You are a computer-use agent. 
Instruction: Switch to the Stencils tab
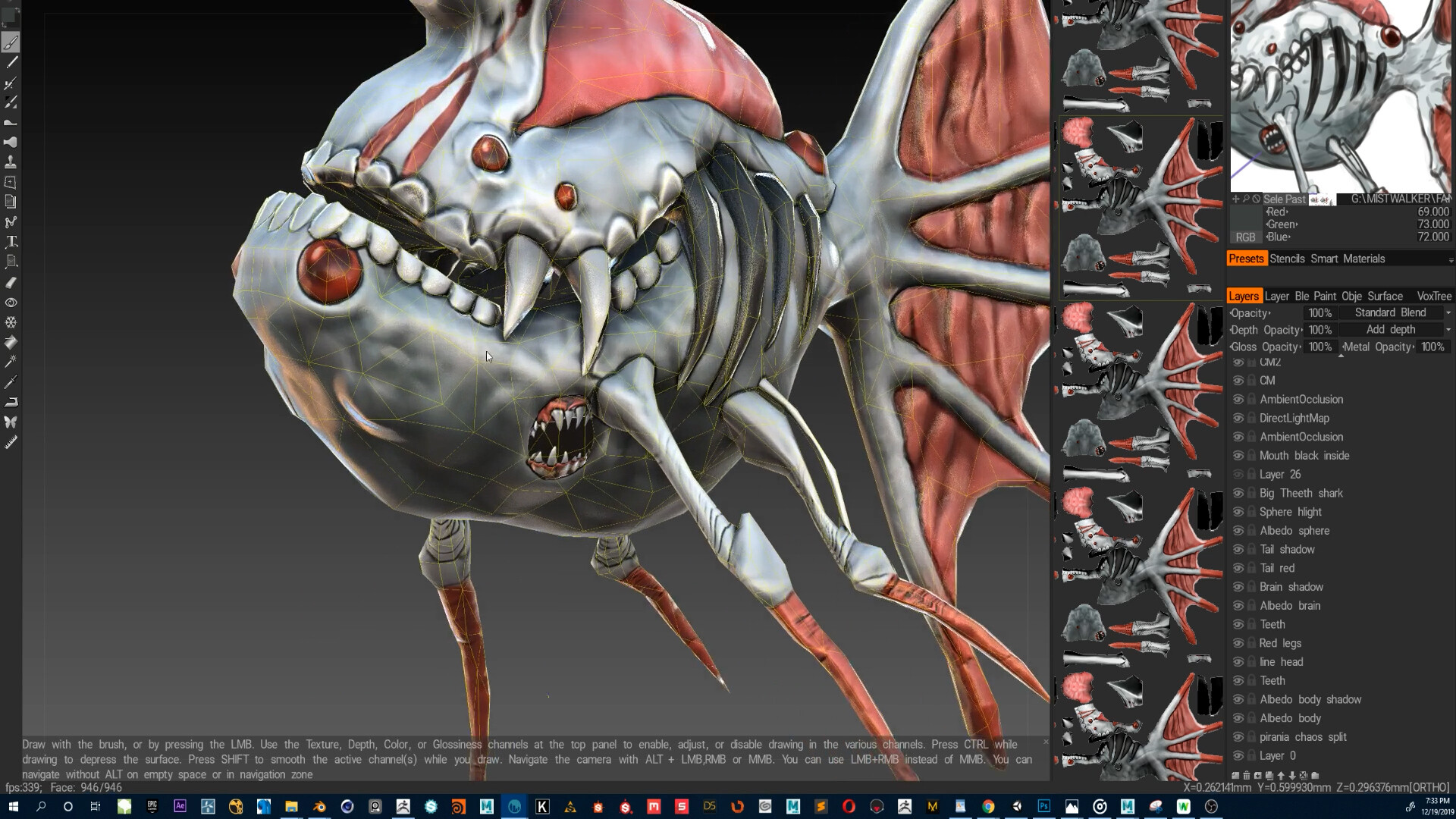1287,259
